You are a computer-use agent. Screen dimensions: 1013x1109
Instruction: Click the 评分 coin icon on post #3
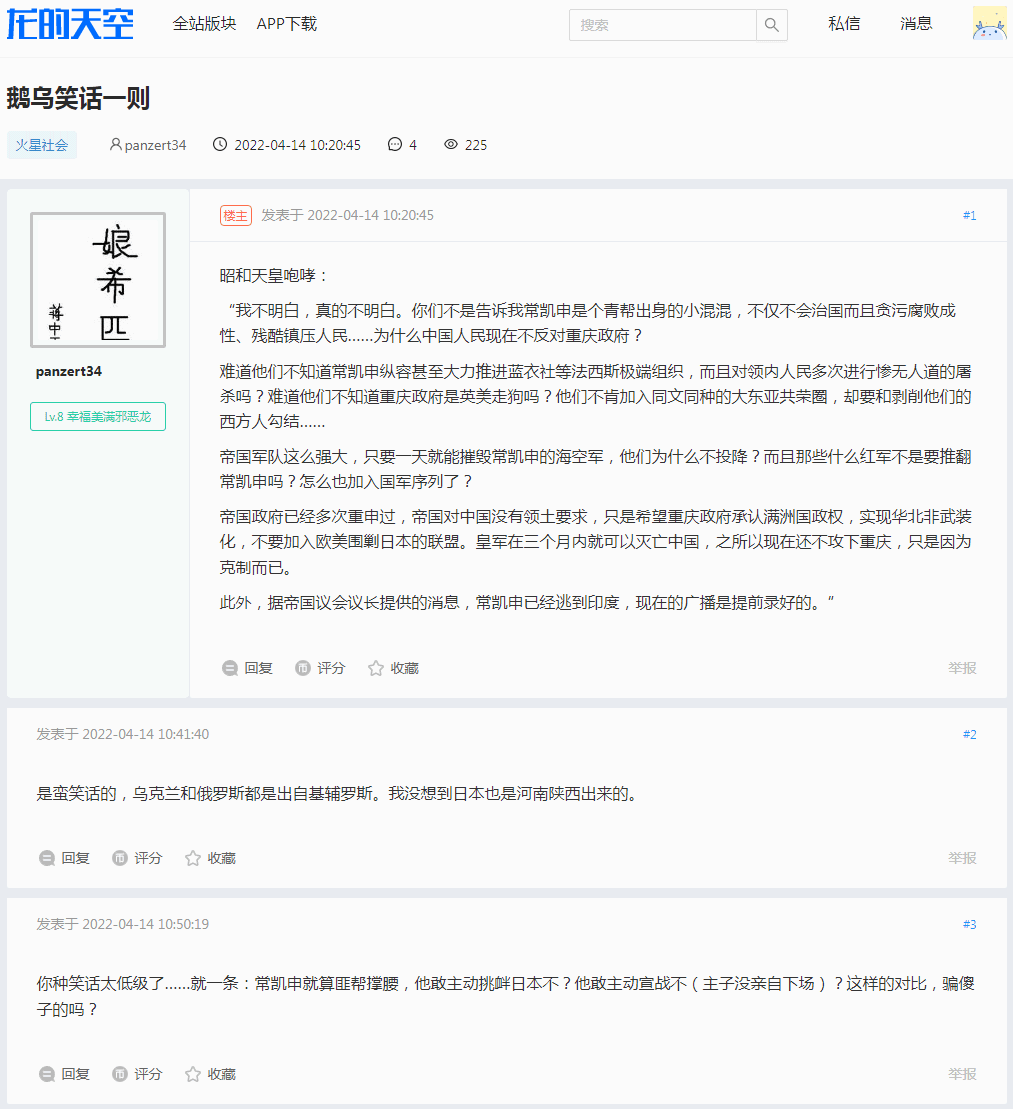tap(120, 1074)
